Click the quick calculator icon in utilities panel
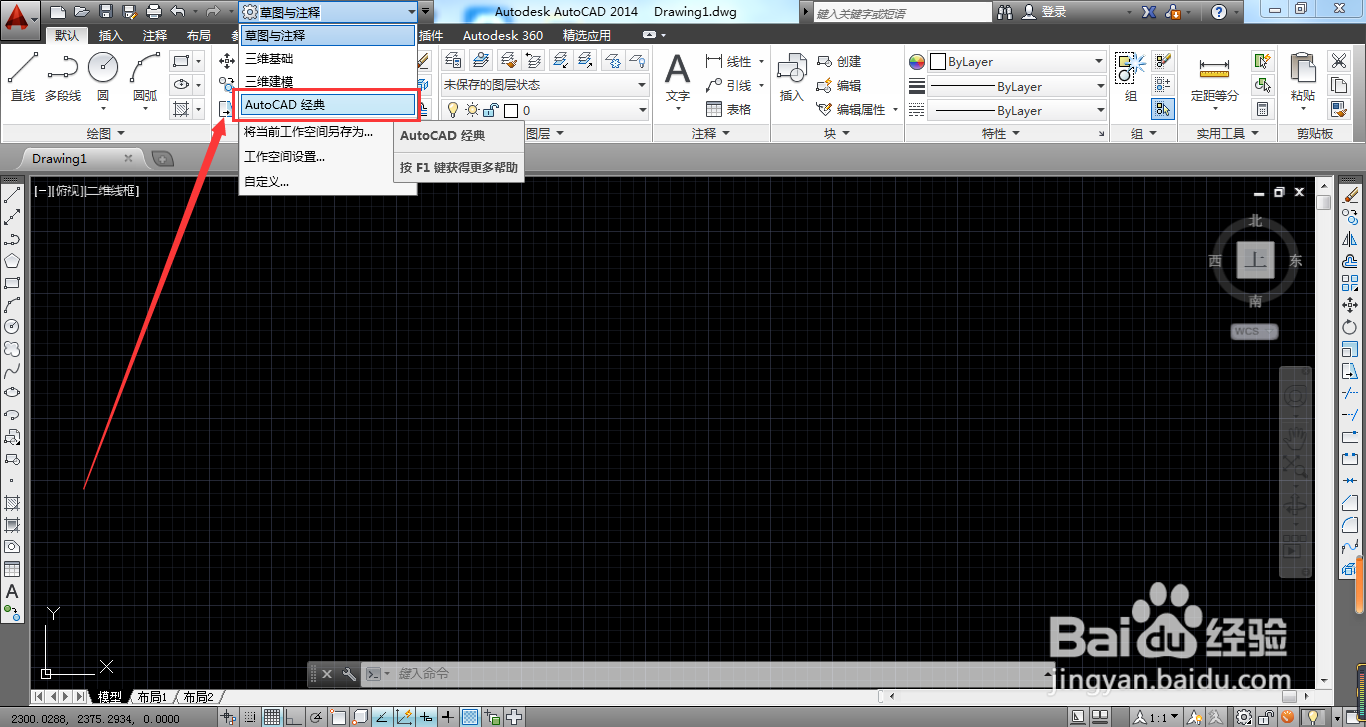The height and width of the screenshot is (727, 1366). coord(1263,109)
